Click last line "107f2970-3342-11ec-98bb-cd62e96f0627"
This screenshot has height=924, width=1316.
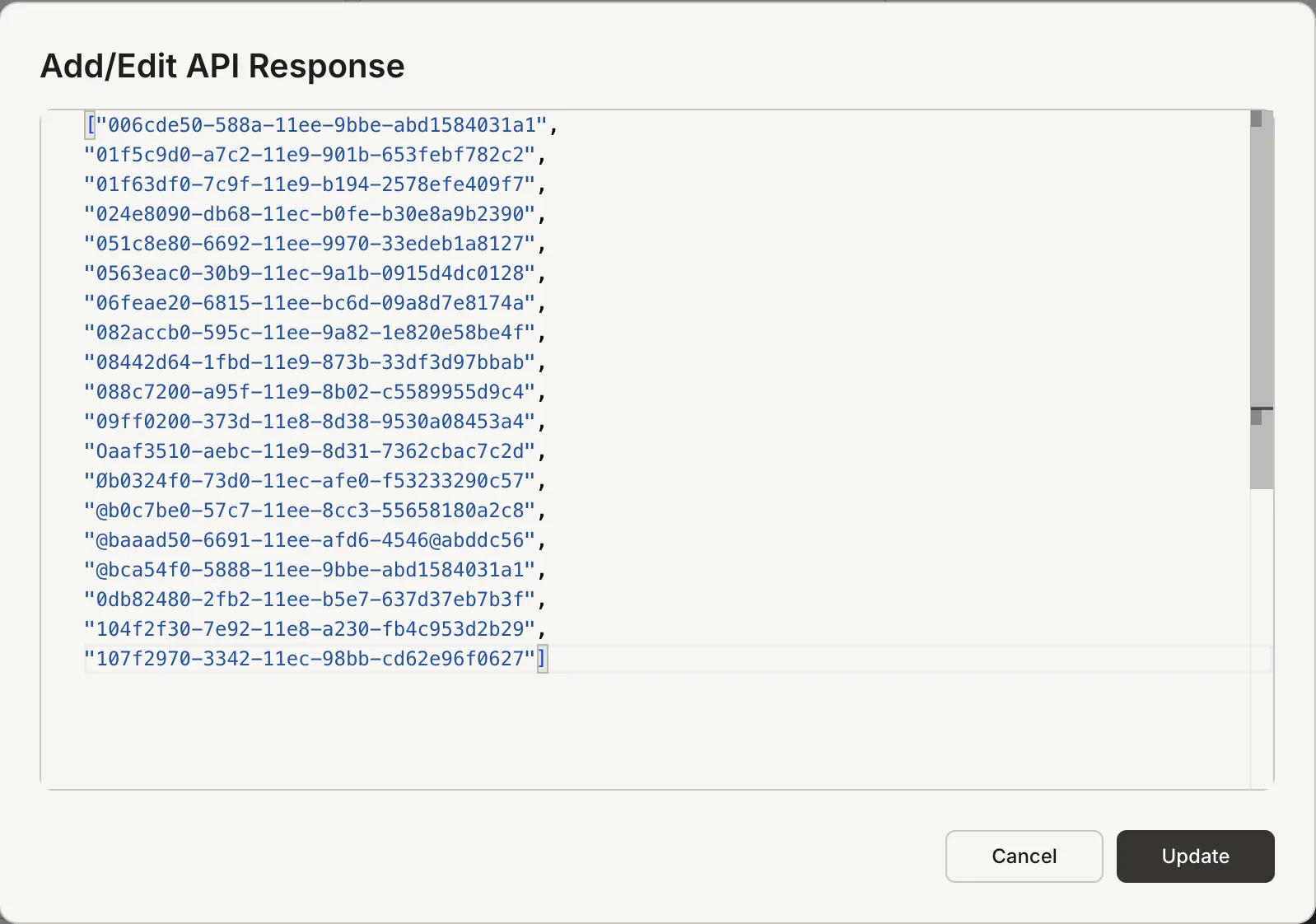click(315, 659)
